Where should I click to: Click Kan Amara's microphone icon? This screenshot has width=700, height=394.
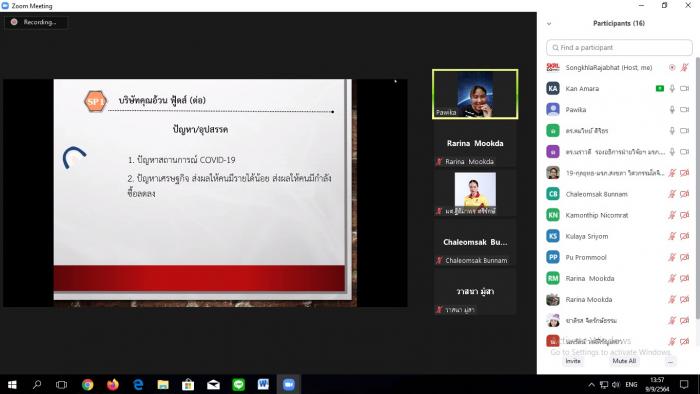(672, 89)
